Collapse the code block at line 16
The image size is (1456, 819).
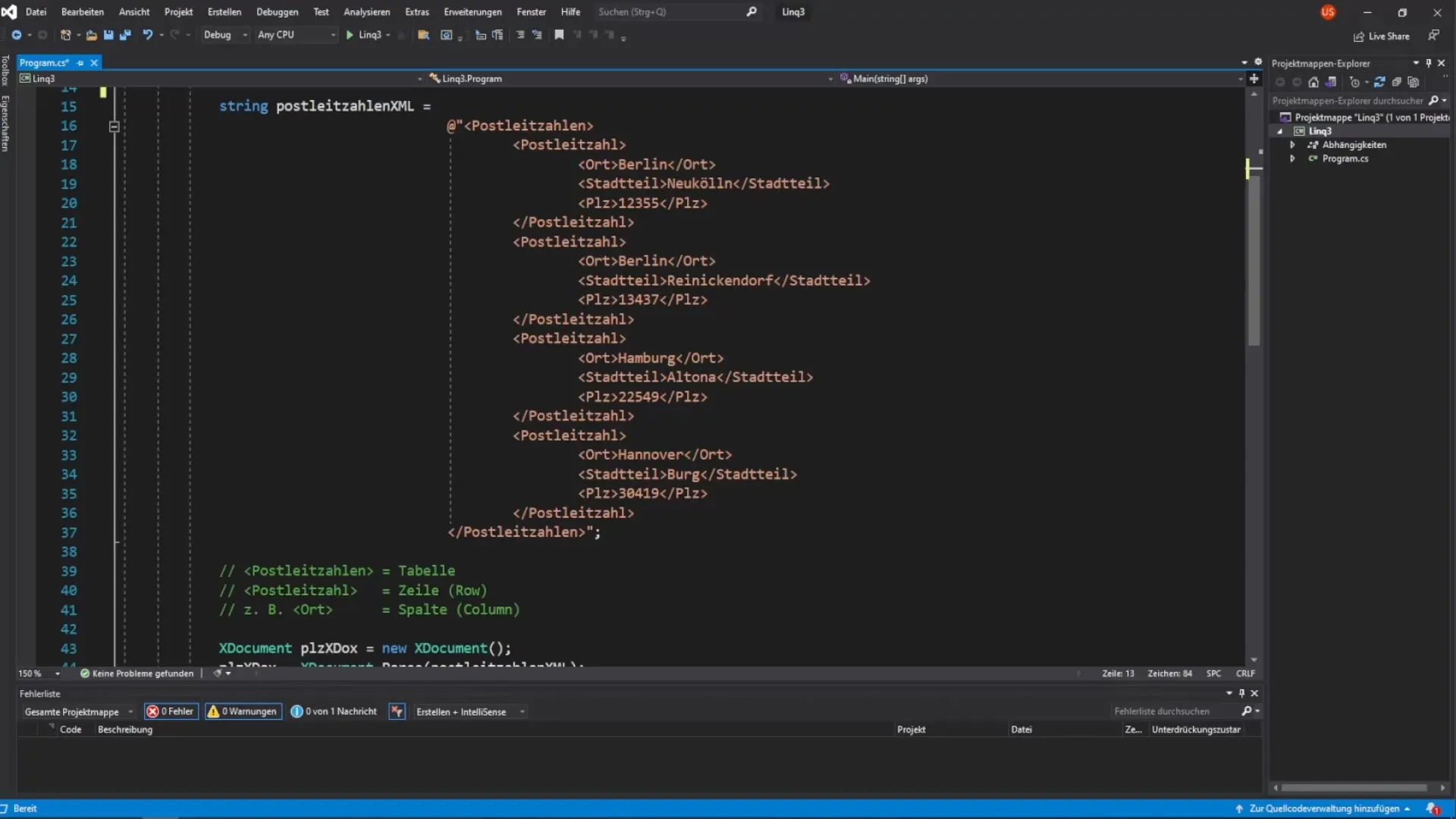114,127
